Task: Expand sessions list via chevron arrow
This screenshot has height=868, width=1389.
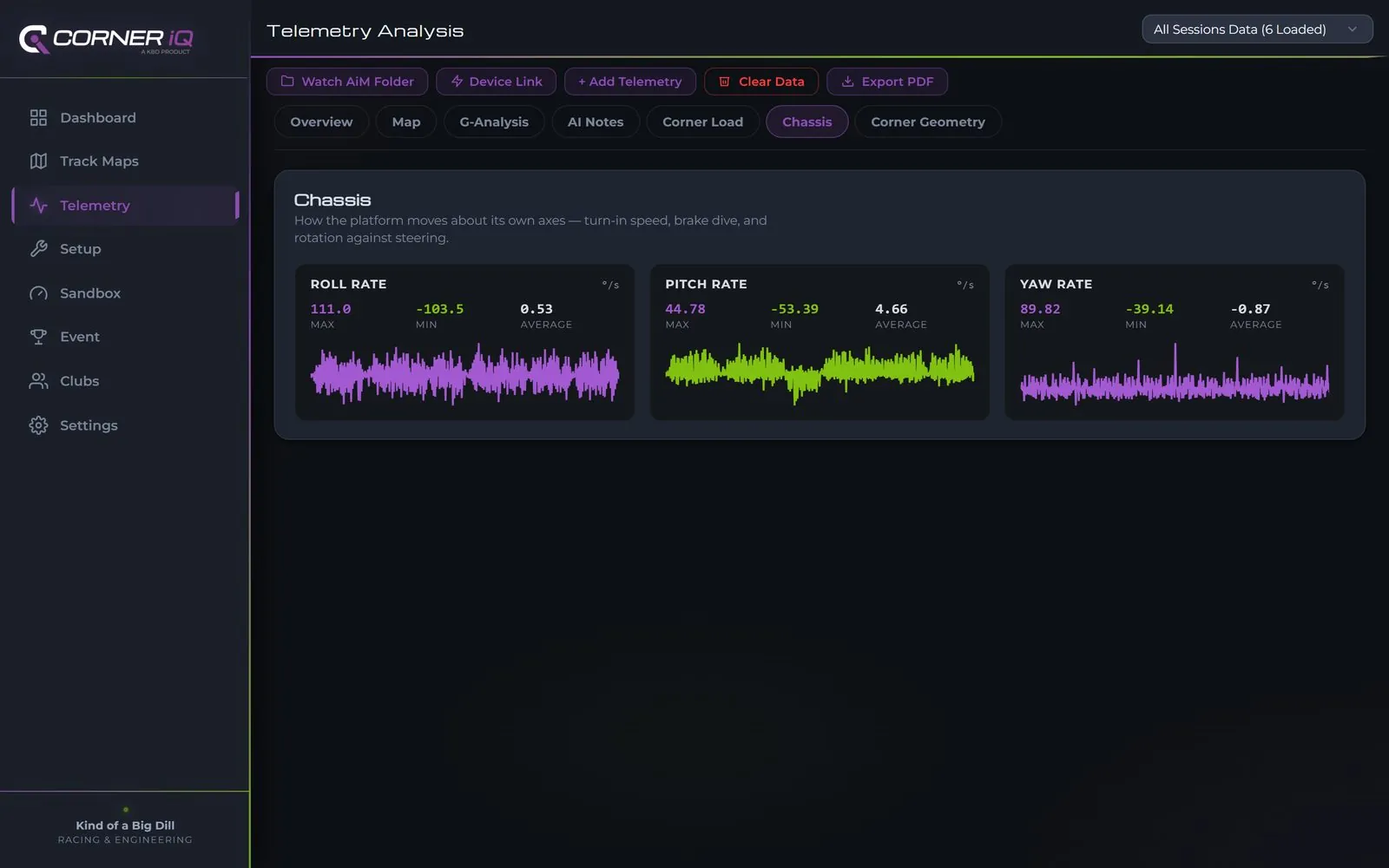Action: click(x=1352, y=30)
